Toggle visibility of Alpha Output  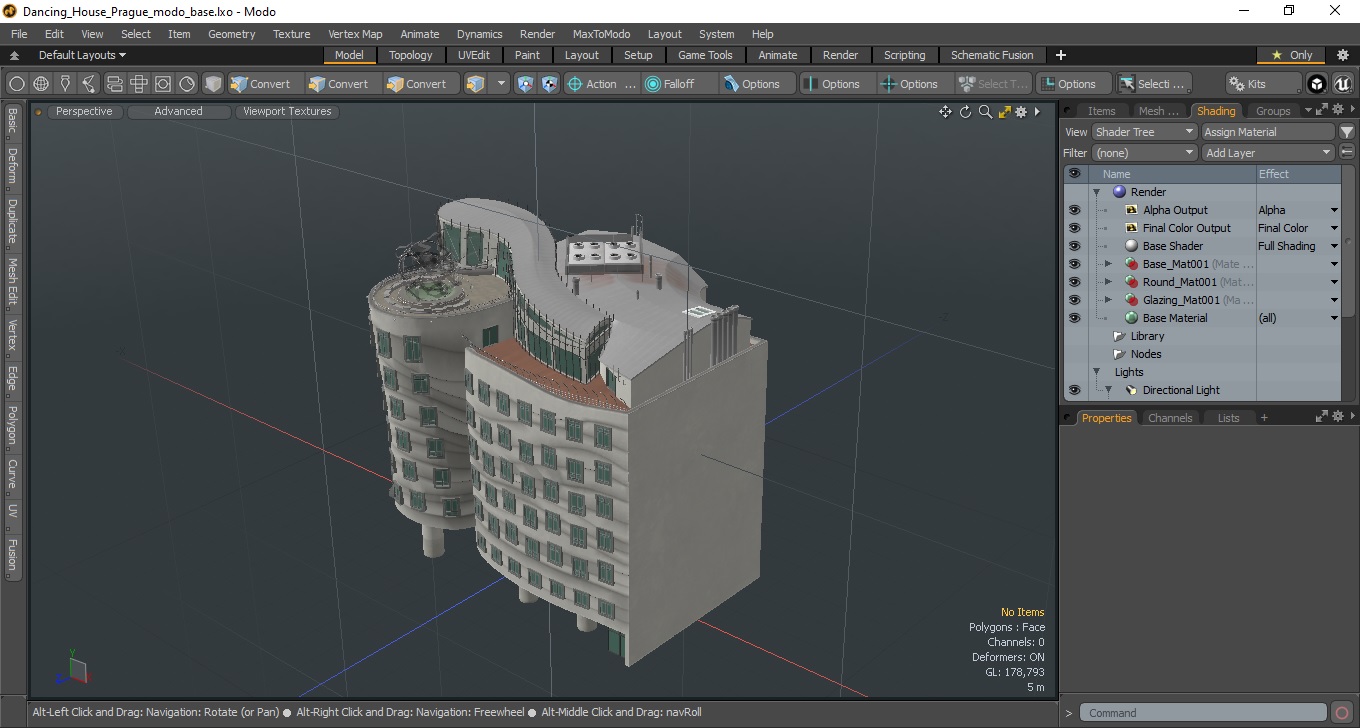[1074, 210]
